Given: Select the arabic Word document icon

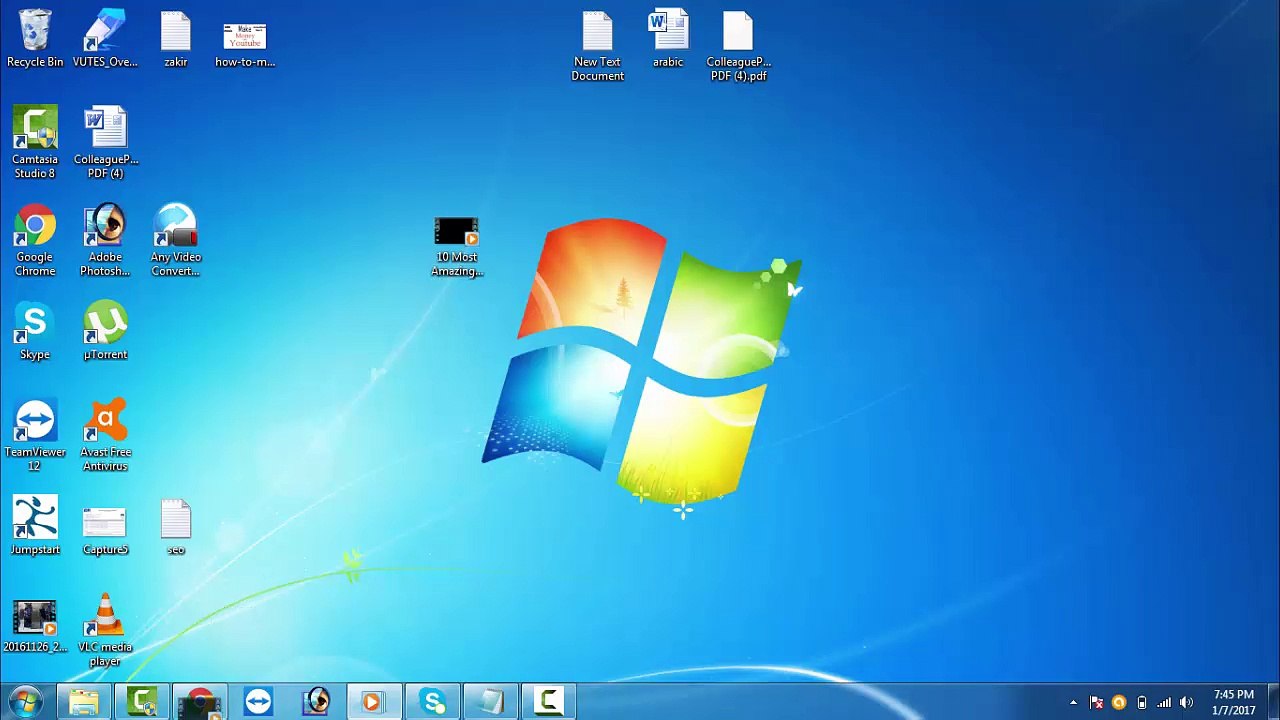Looking at the screenshot, I should pos(668,40).
